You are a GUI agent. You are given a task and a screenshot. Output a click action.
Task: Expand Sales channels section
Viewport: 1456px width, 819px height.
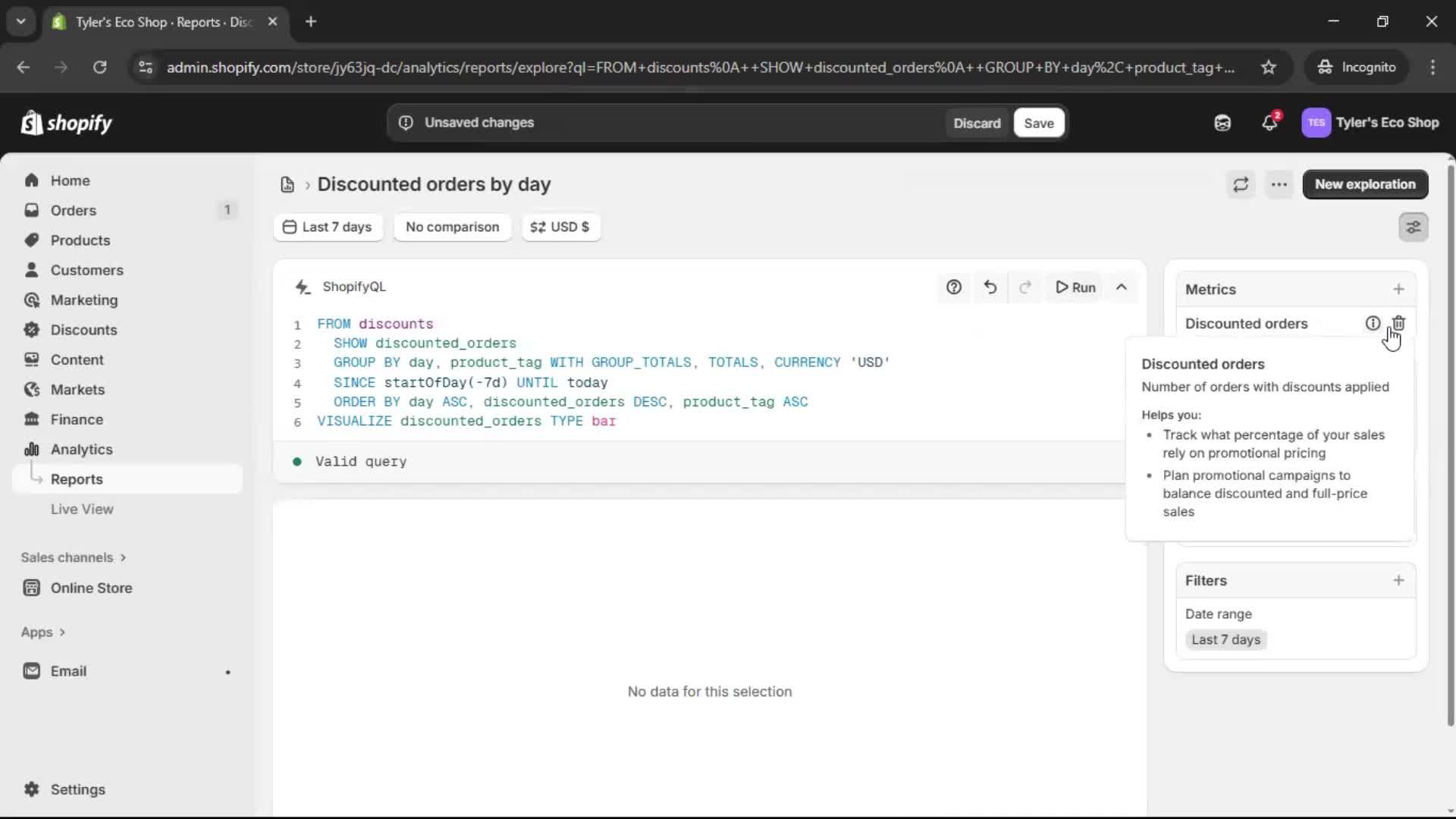coord(74,557)
